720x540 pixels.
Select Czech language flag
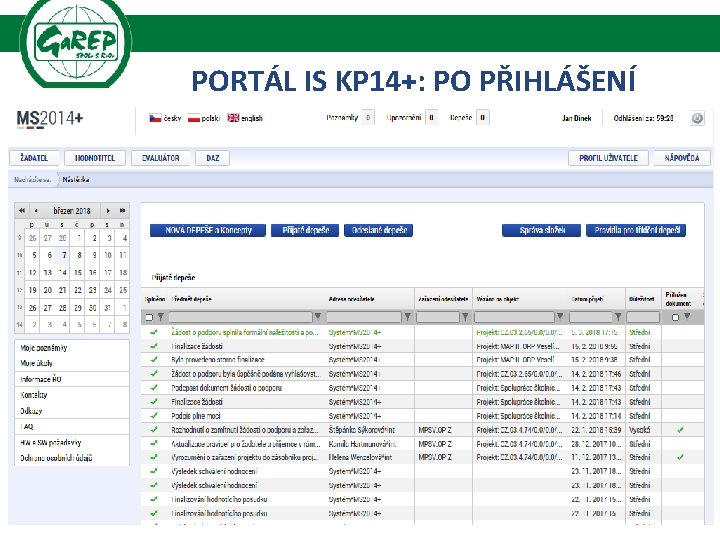click(x=155, y=118)
